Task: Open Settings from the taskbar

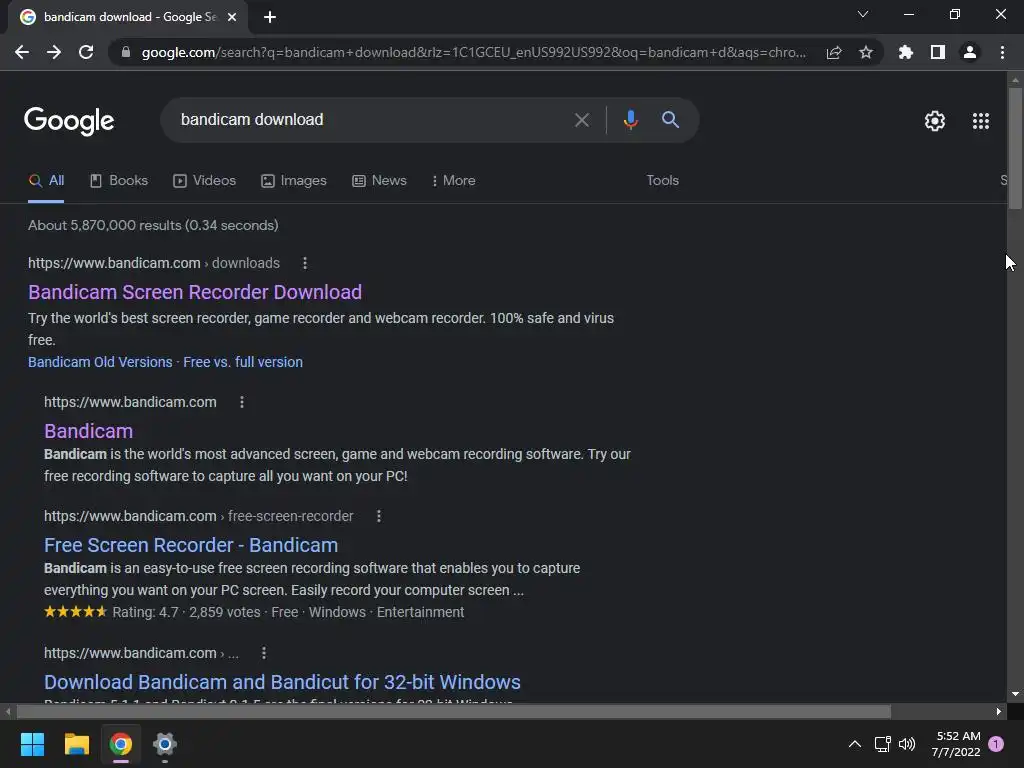Action: 165,744
